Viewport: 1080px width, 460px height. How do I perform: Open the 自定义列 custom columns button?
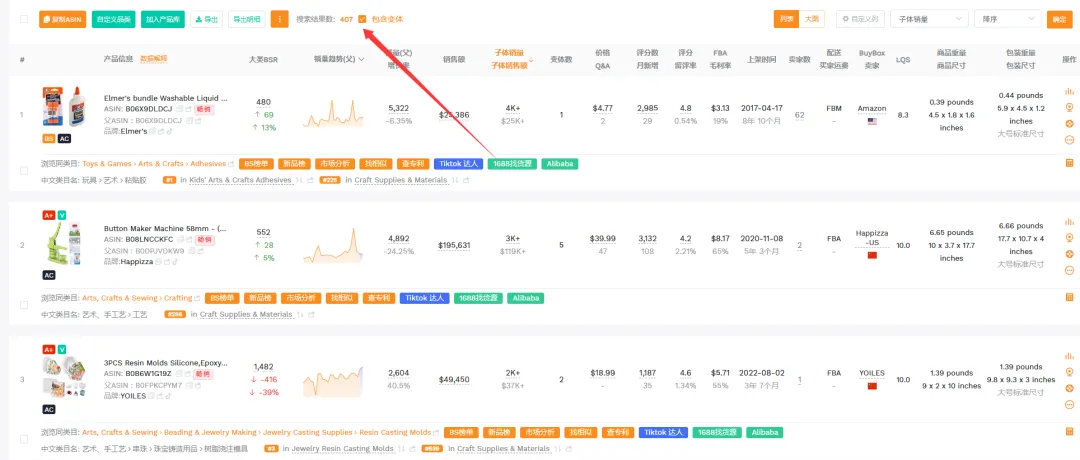(x=860, y=19)
